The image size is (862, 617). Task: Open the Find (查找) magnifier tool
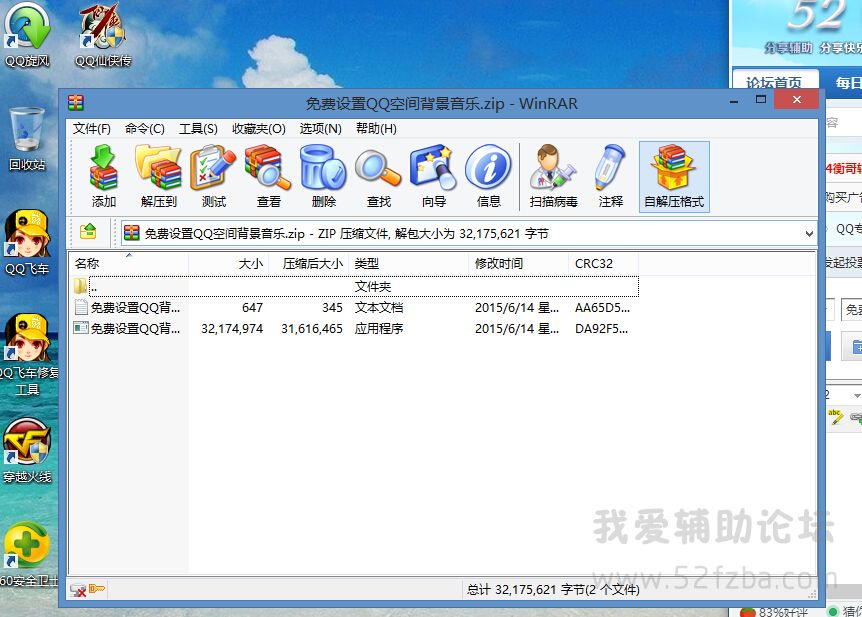coord(378,177)
